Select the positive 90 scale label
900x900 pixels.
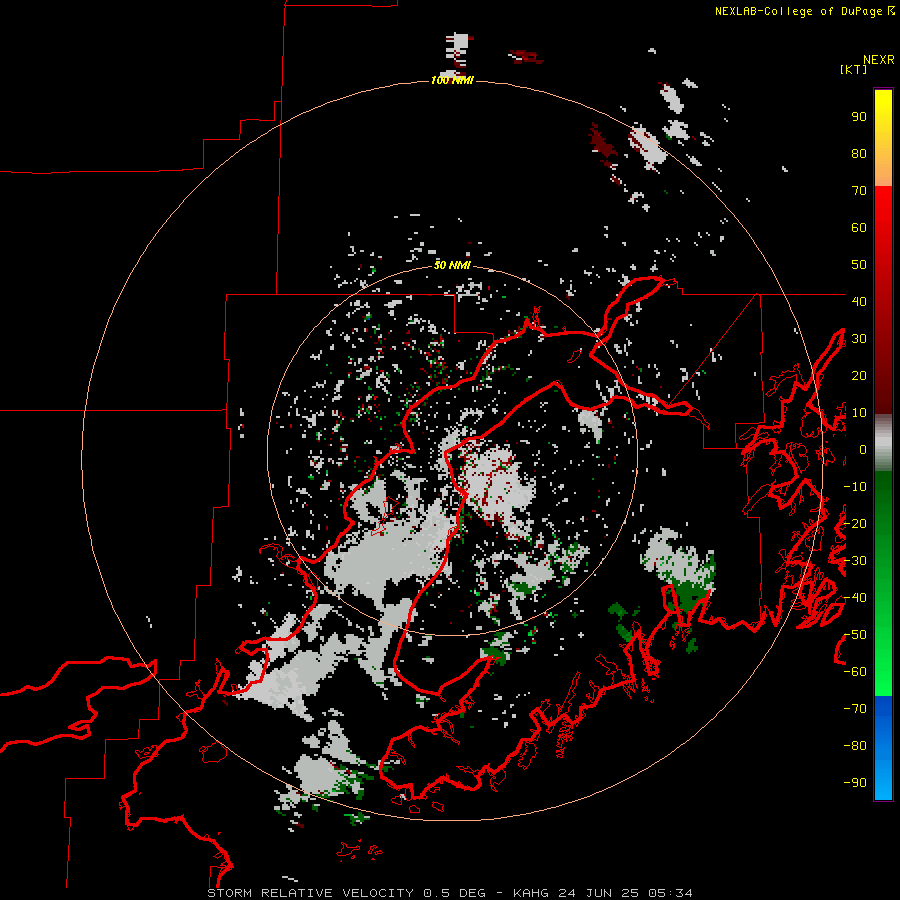click(859, 117)
